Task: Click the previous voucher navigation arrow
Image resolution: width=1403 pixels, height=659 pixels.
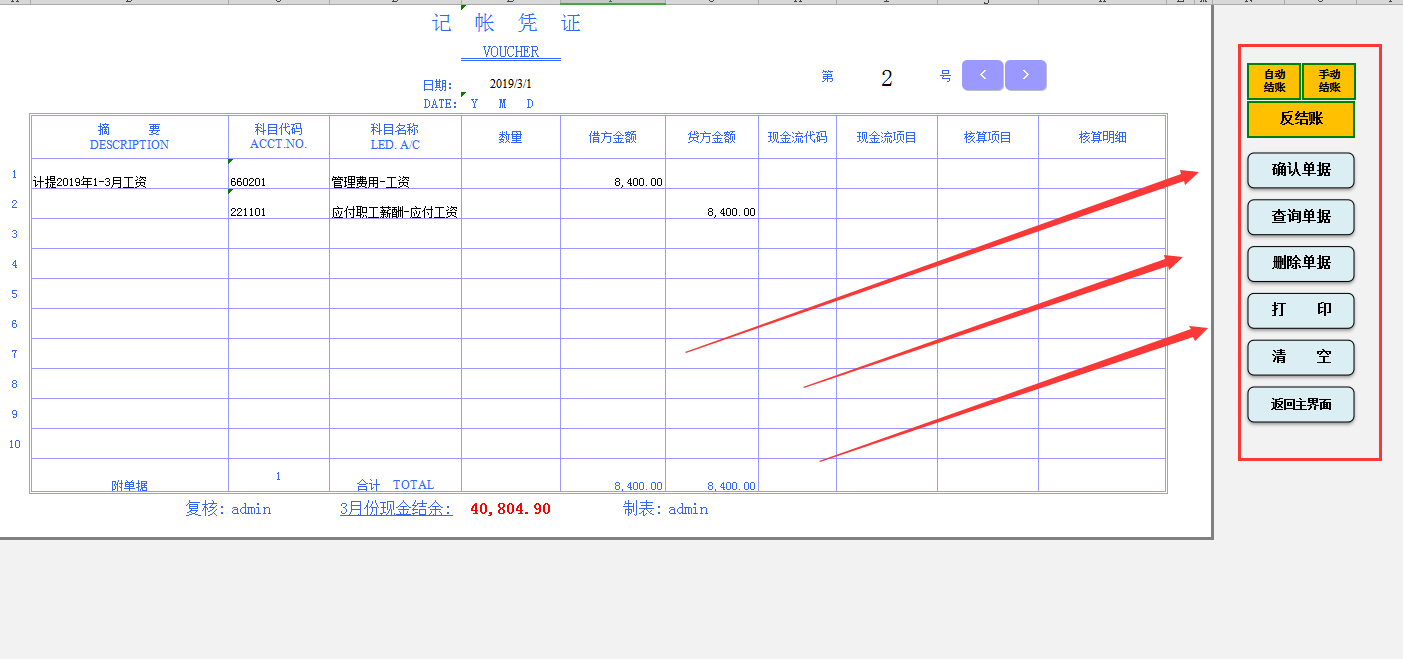Action: point(982,74)
